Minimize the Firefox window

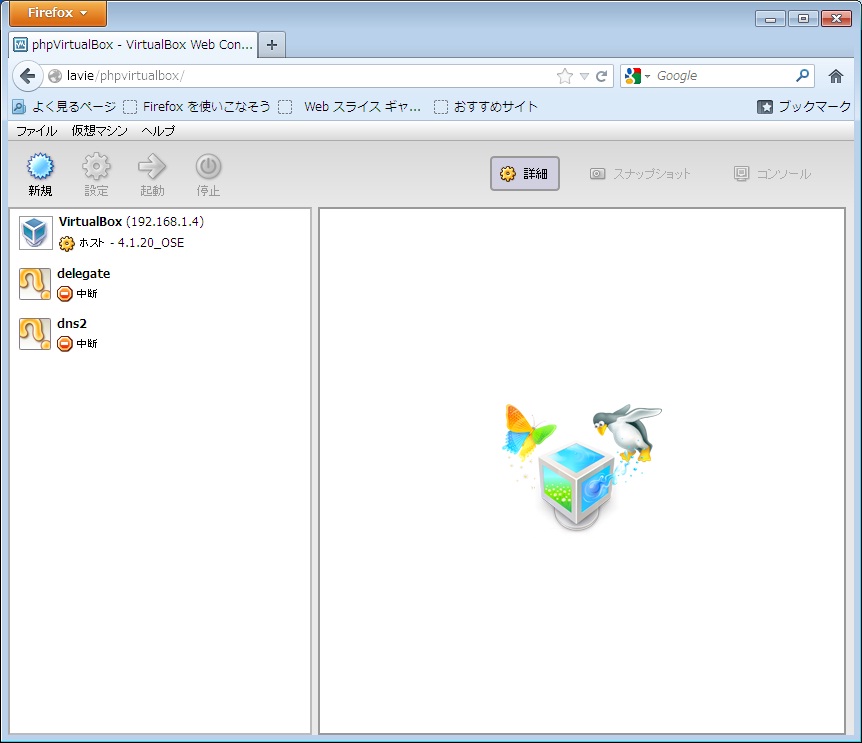tap(771, 19)
